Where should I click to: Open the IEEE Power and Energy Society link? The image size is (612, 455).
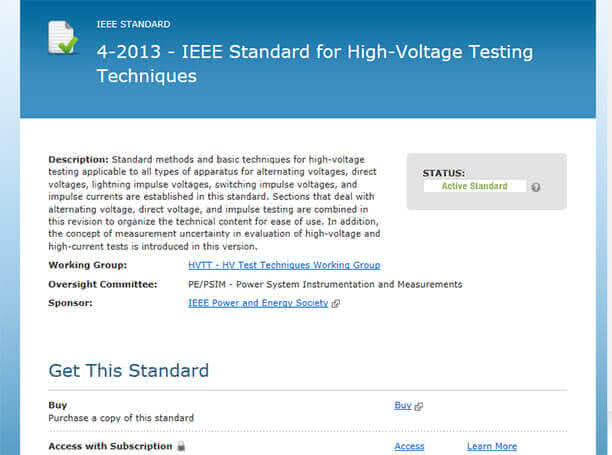(x=258, y=303)
